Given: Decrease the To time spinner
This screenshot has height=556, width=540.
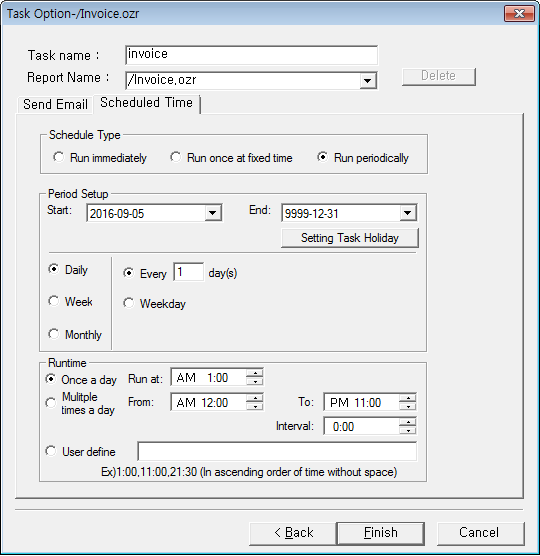Looking at the screenshot, I should click(408, 406).
